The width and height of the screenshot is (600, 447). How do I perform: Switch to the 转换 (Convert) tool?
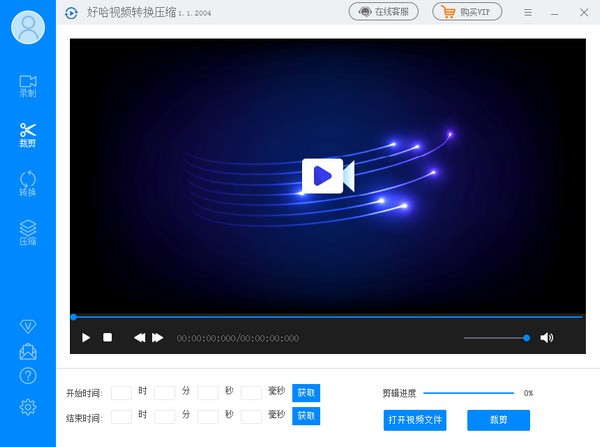coord(28,184)
